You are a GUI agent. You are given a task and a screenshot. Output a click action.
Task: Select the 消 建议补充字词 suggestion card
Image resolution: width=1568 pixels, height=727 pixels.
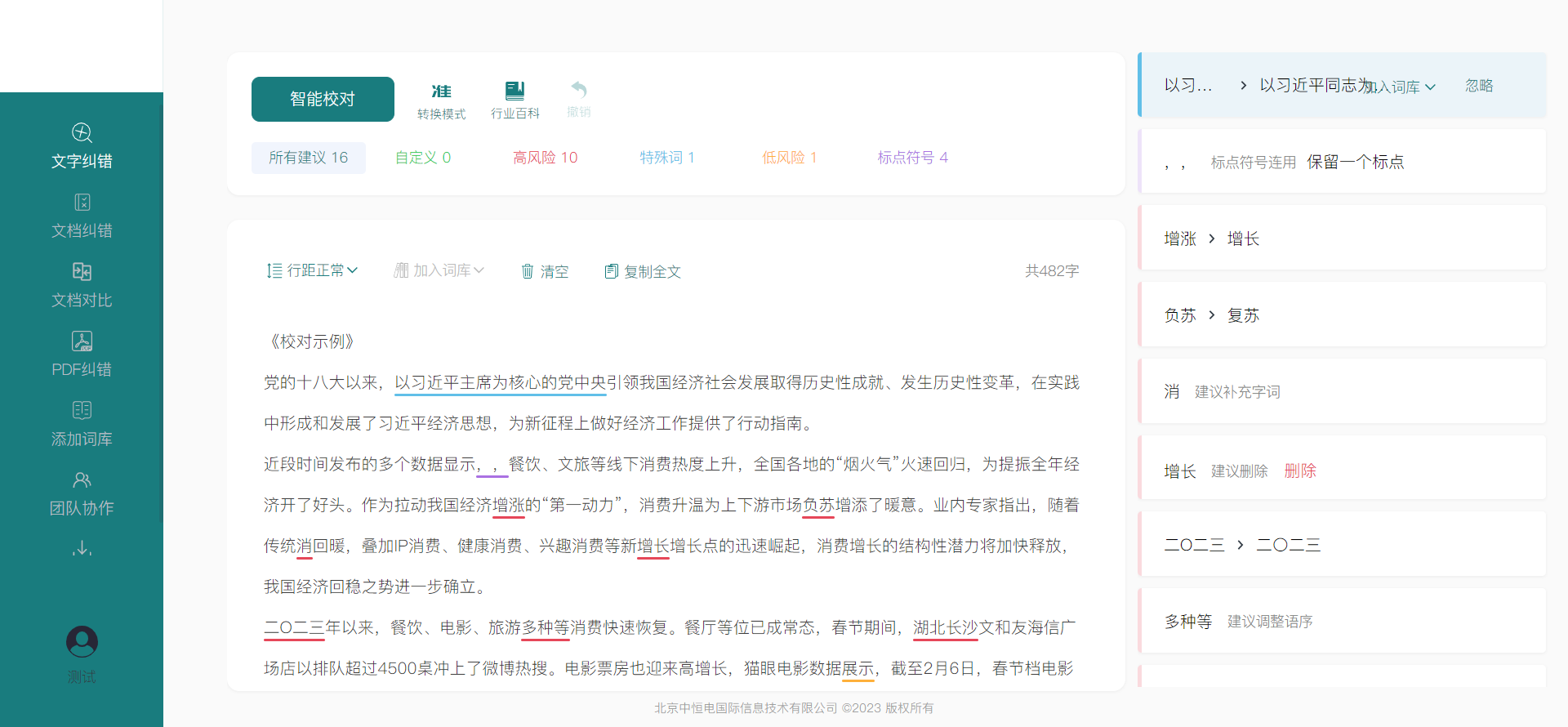coord(1342,391)
